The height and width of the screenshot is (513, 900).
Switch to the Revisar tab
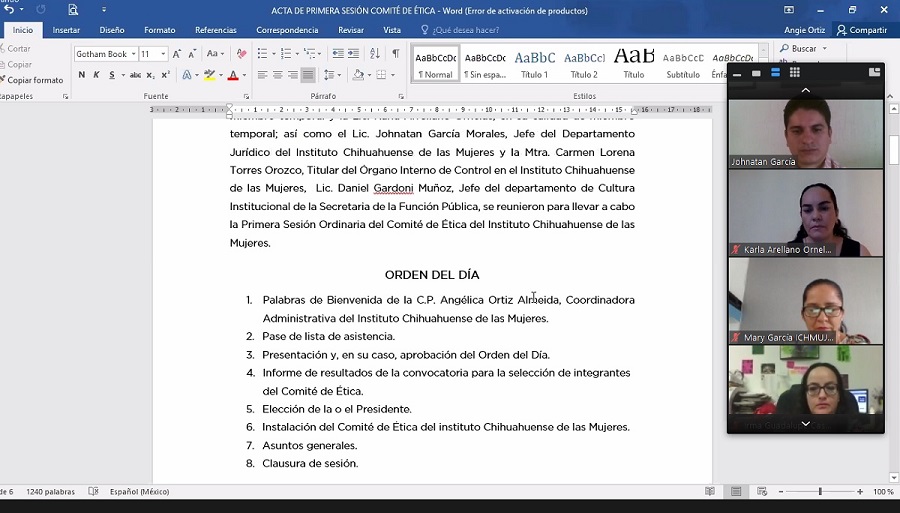(351, 30)
